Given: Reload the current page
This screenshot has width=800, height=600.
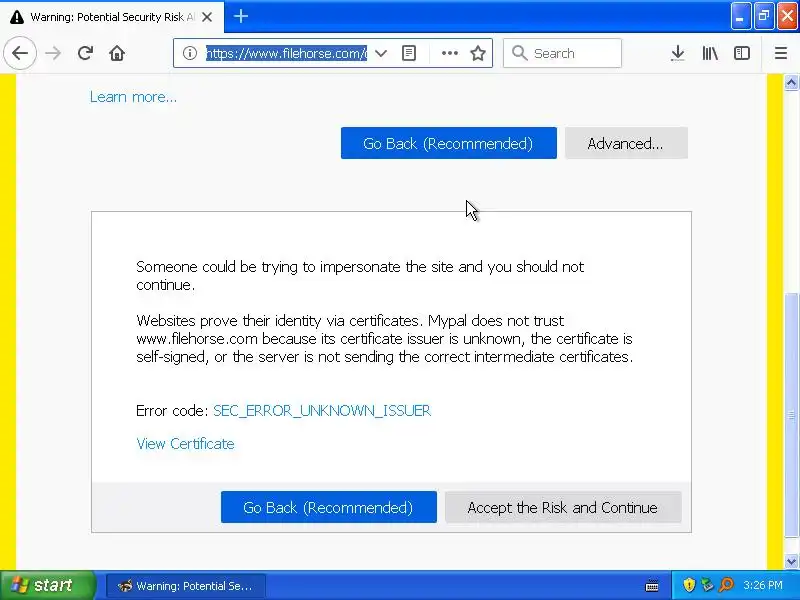Looking at the screenshot, I should [85, 53].
